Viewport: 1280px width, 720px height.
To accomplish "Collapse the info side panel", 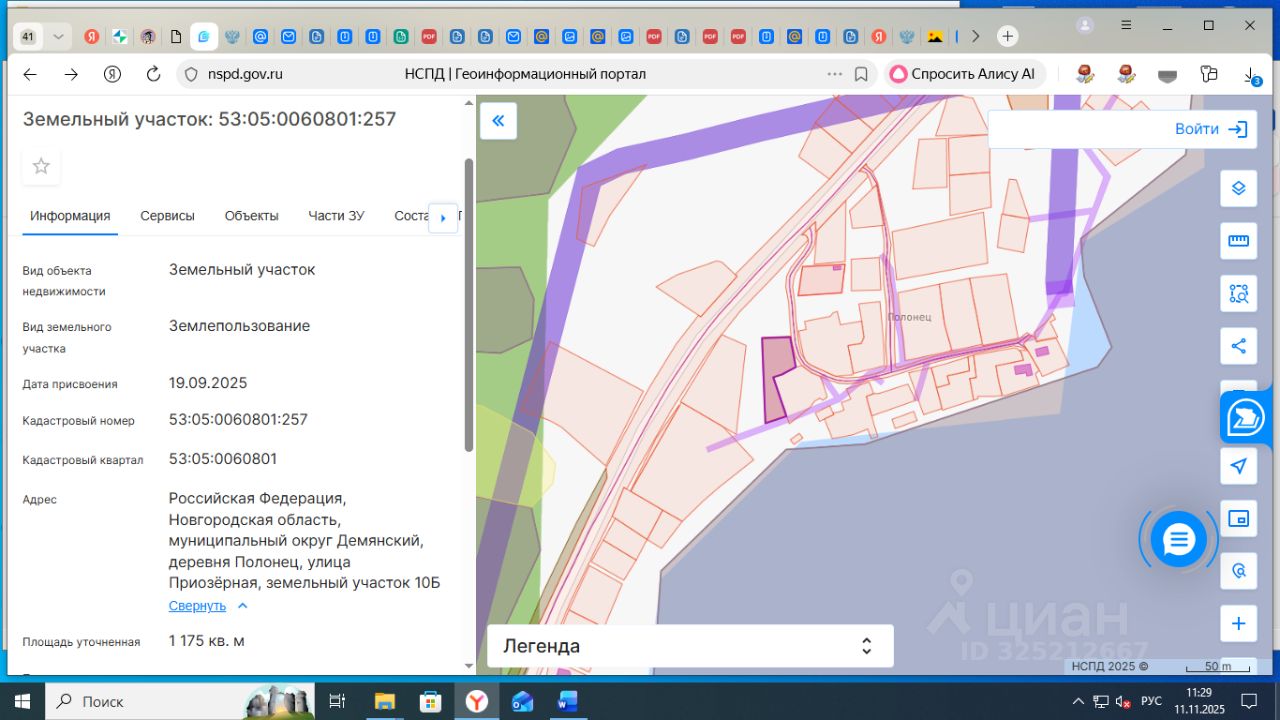I will (498, 121).
